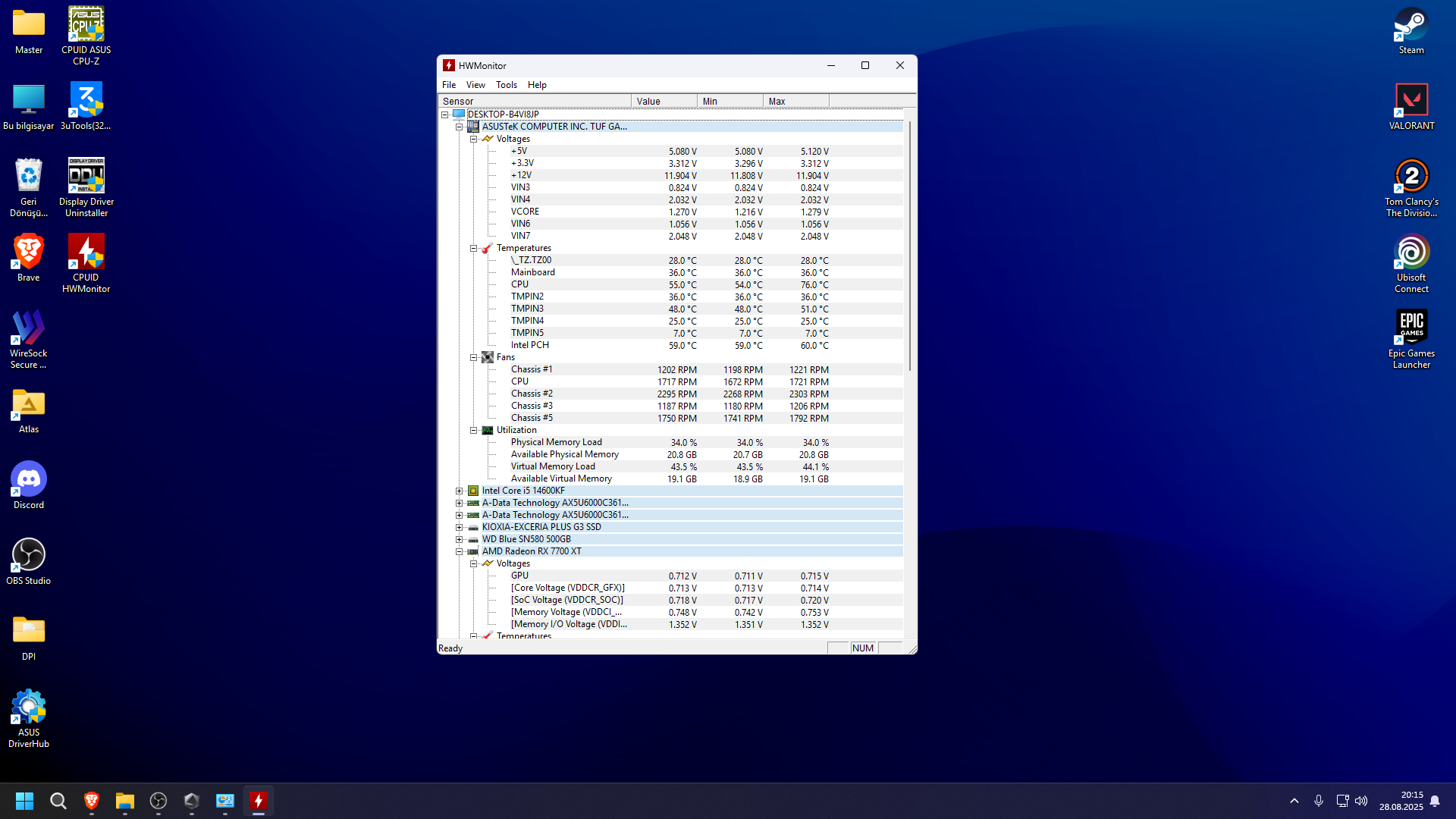Screen dimensions: 1456x819
Task: Switch to HWMonitor taskbar button
Action: pyautogui.click(x=259, y=801)
